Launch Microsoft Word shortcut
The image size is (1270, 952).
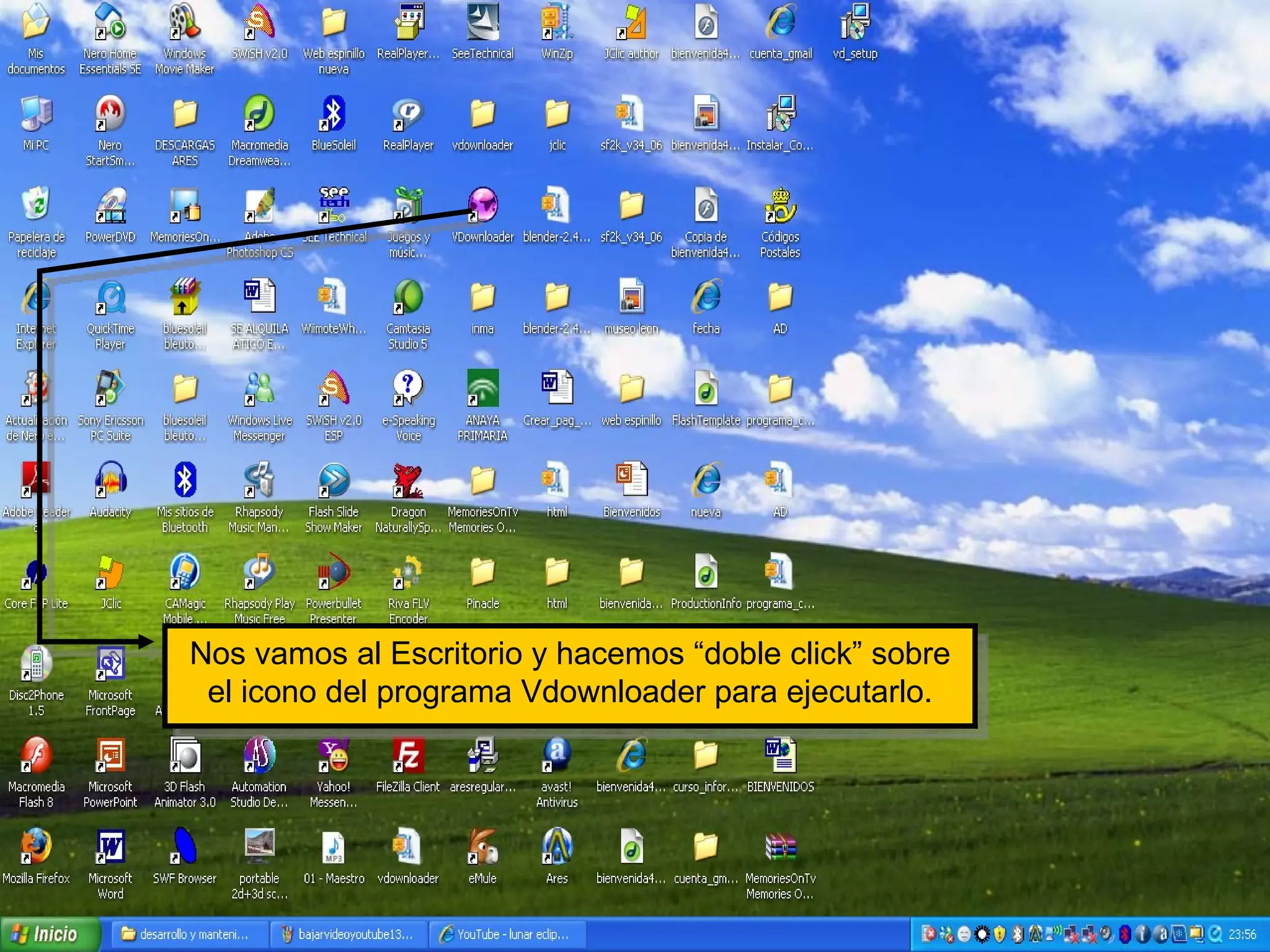[110, 847]
